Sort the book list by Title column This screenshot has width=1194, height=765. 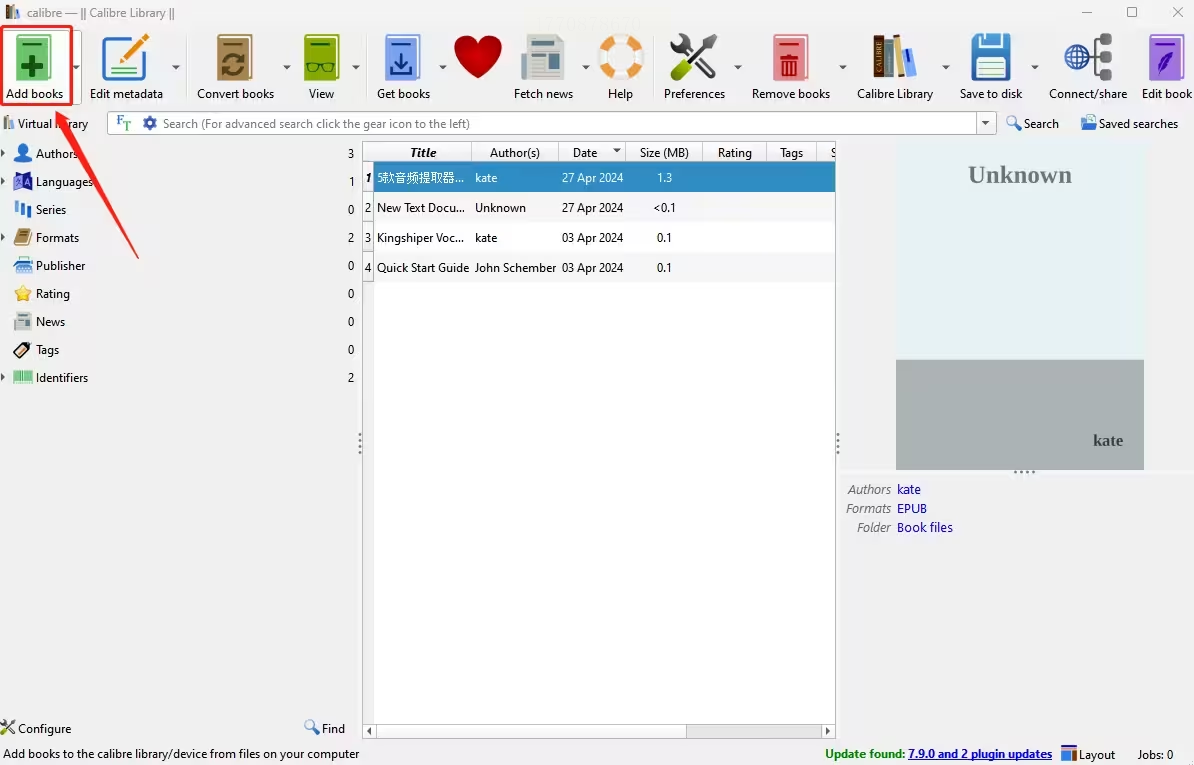(423, 152)
